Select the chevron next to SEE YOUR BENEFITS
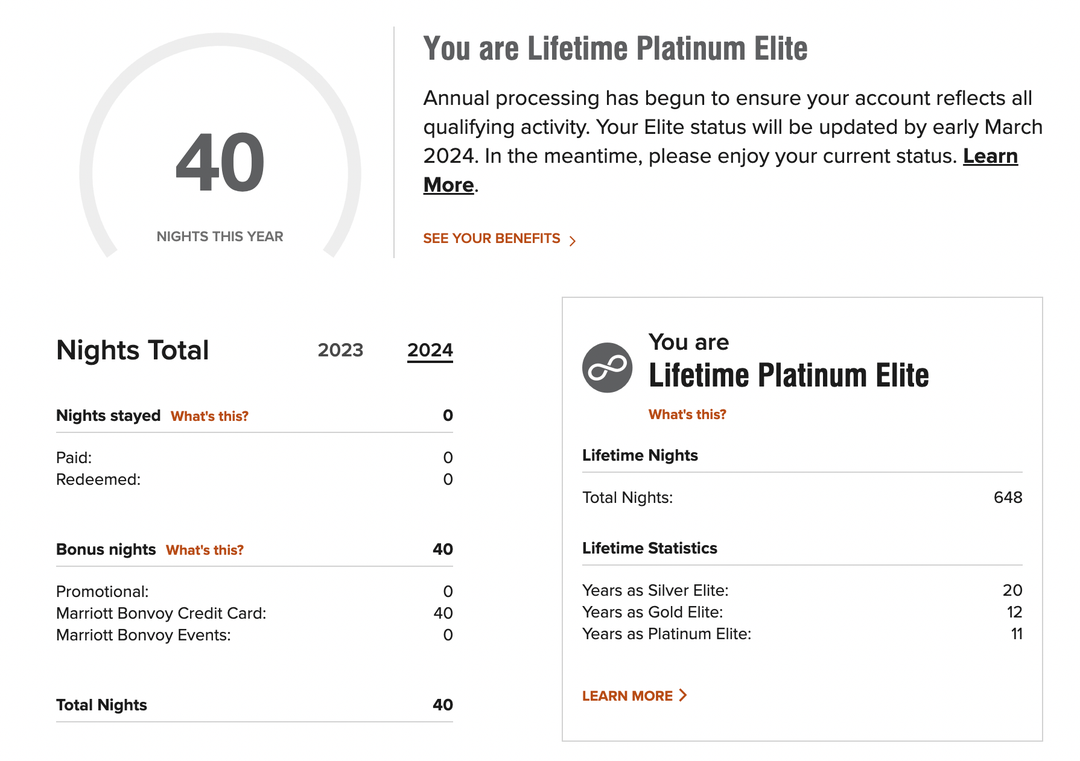 coord(572,239)
